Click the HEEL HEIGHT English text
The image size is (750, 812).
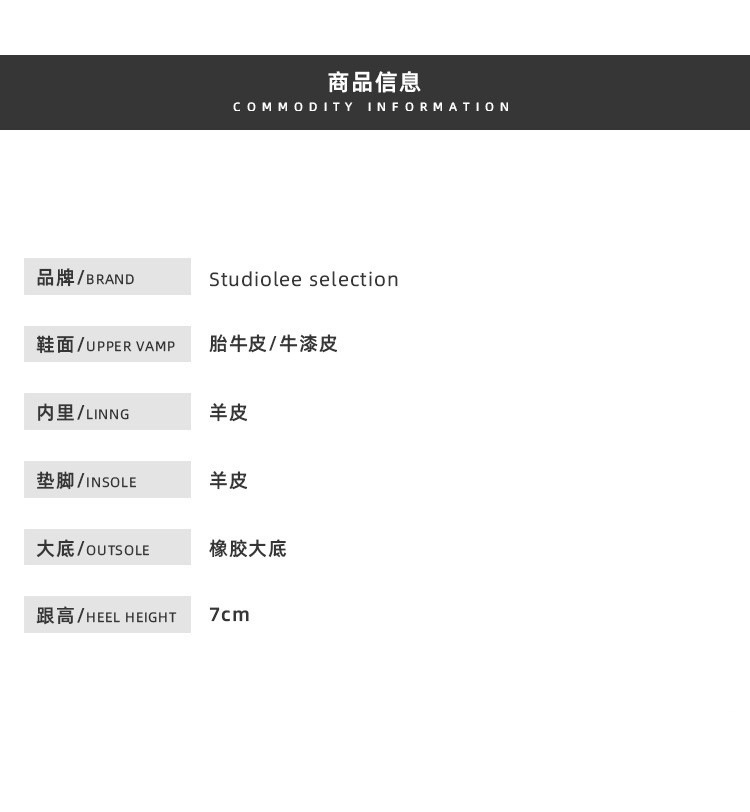coord(131,618)
